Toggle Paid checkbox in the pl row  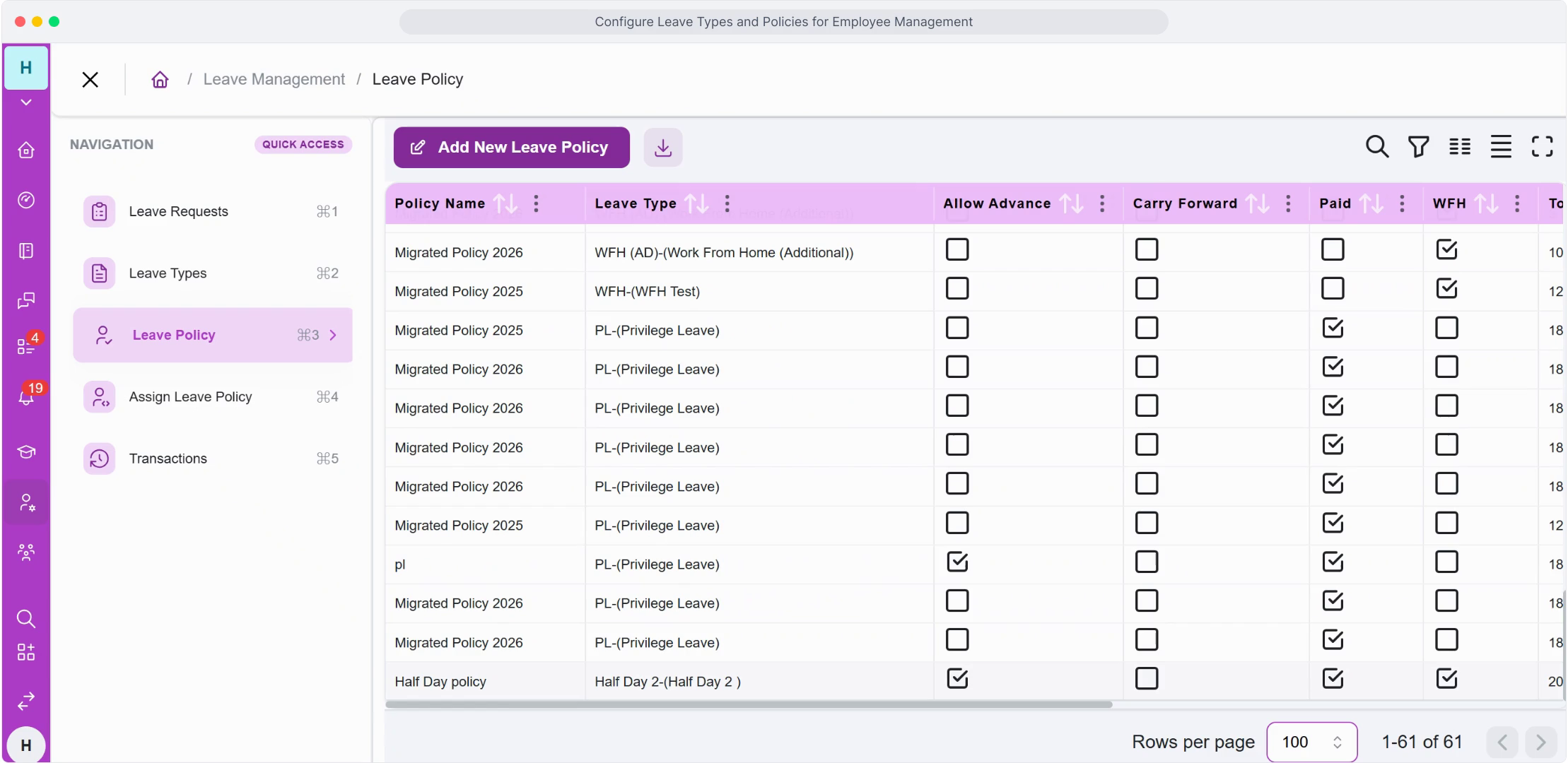click(x=1333, y=562)
